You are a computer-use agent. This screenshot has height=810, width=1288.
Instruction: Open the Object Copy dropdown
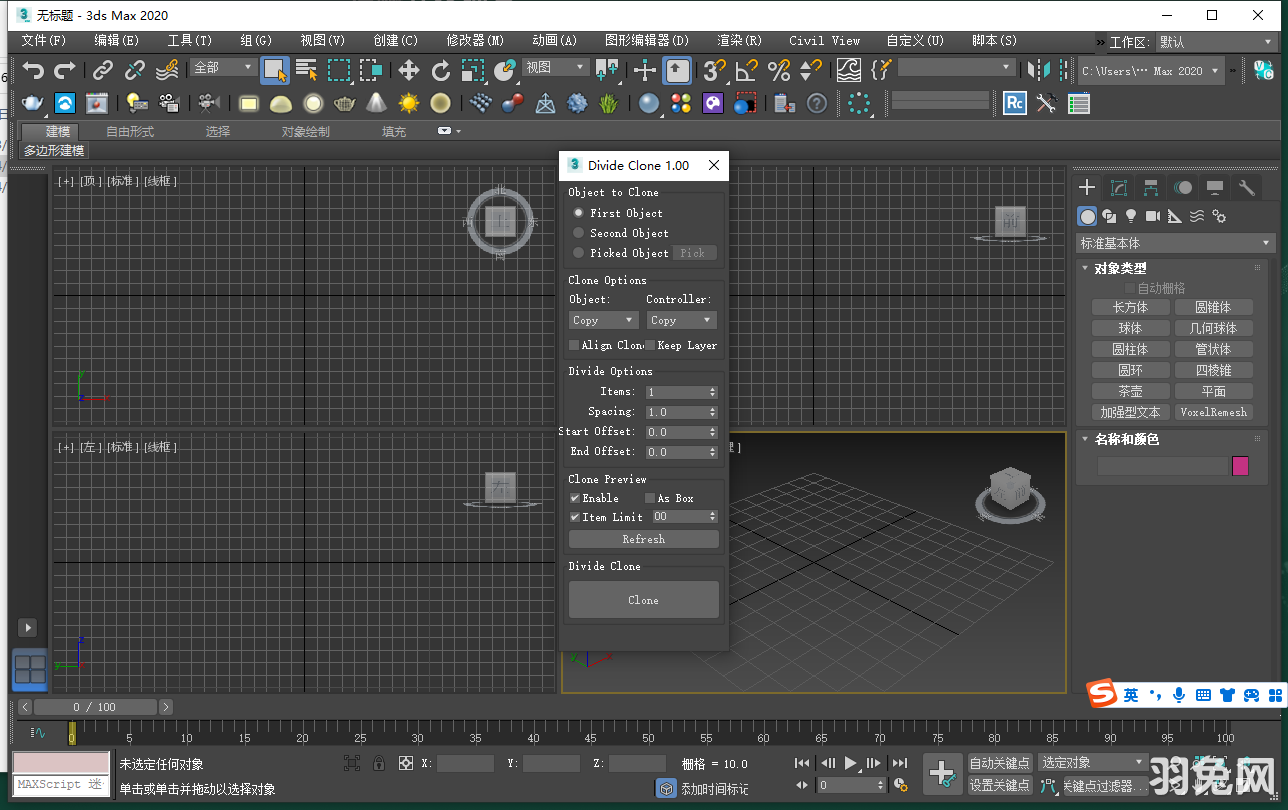coord(602,320)
